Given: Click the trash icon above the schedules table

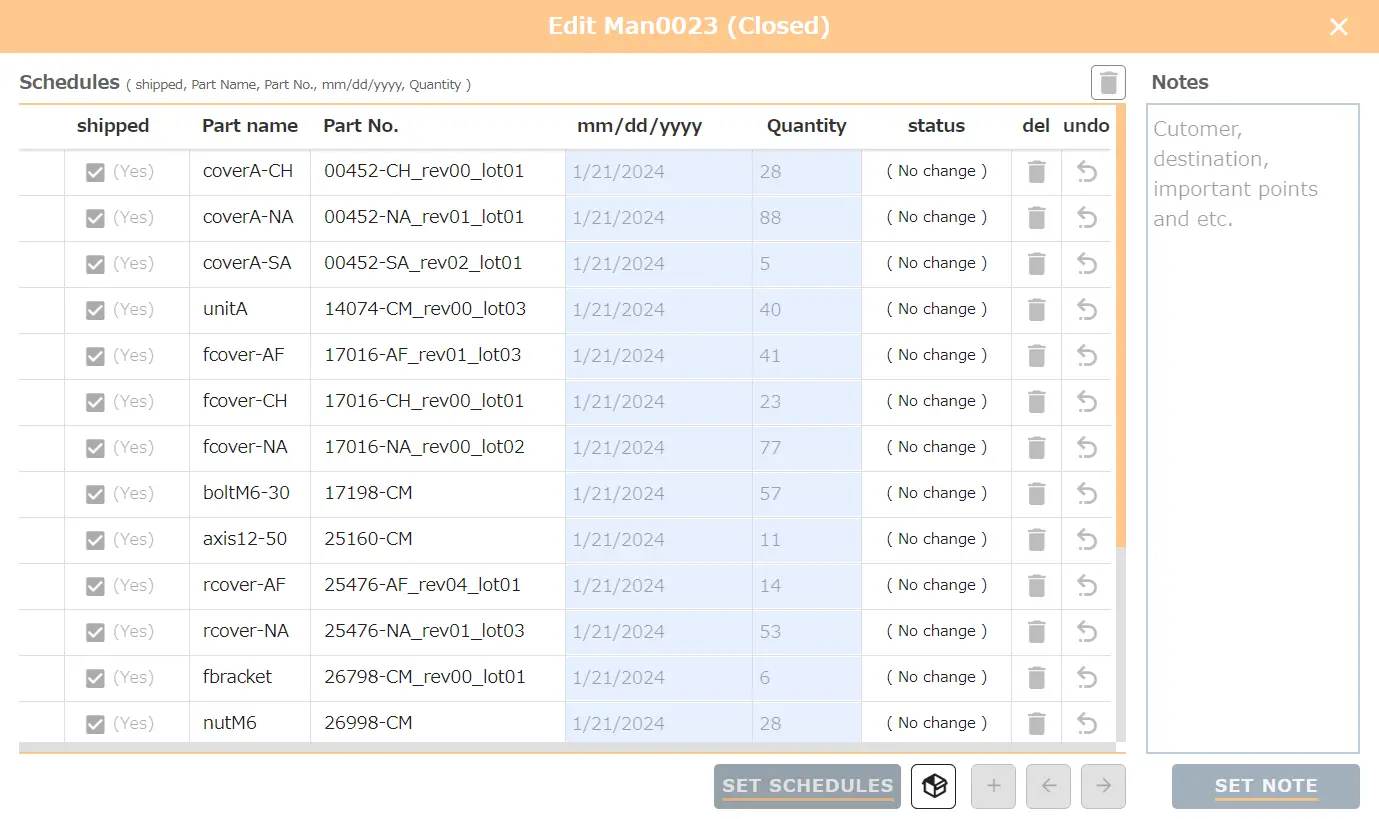Looking at the screenshot, I should [1108, 82].
